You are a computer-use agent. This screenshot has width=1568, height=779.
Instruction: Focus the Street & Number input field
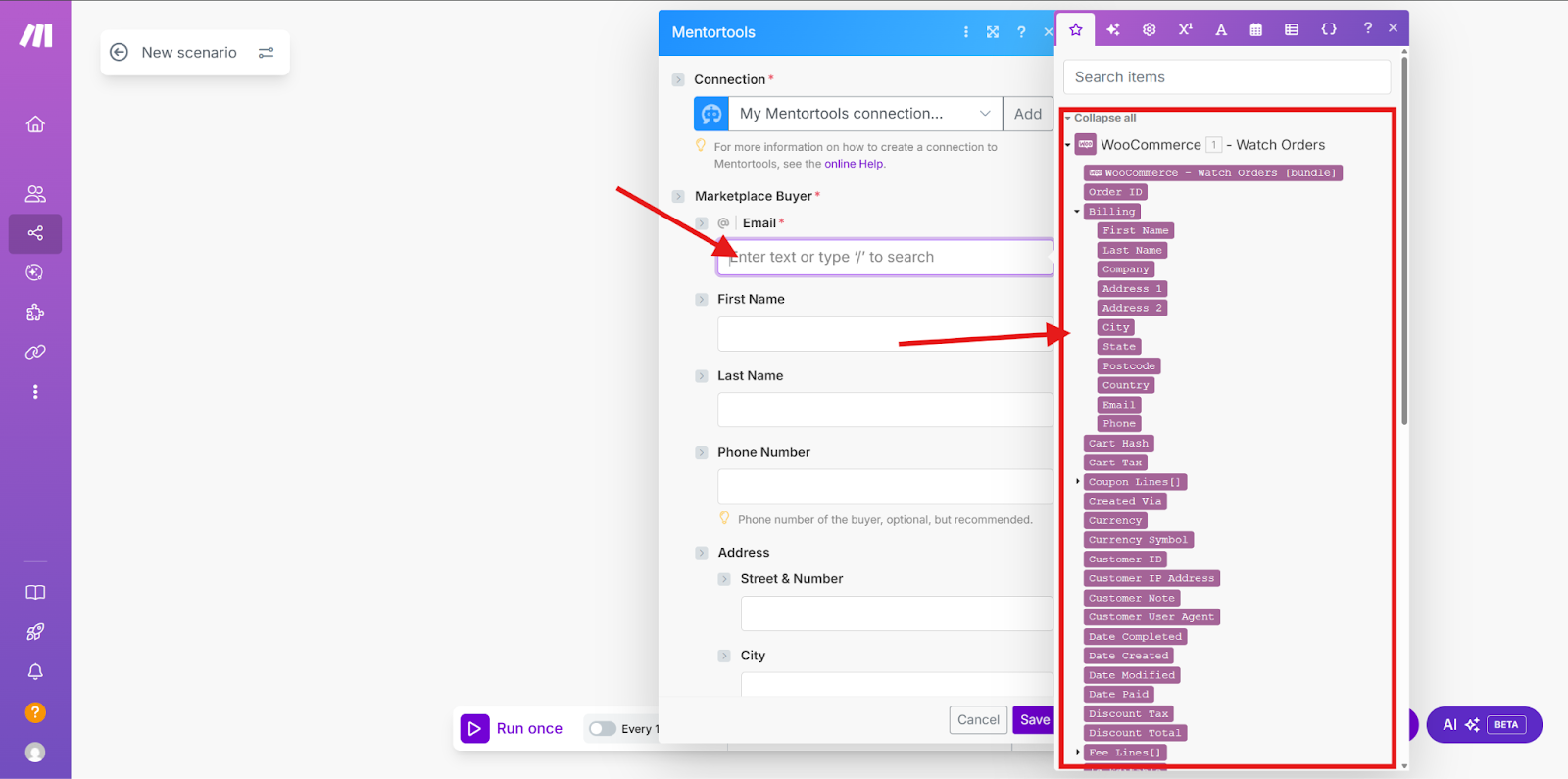pos(897,613)
